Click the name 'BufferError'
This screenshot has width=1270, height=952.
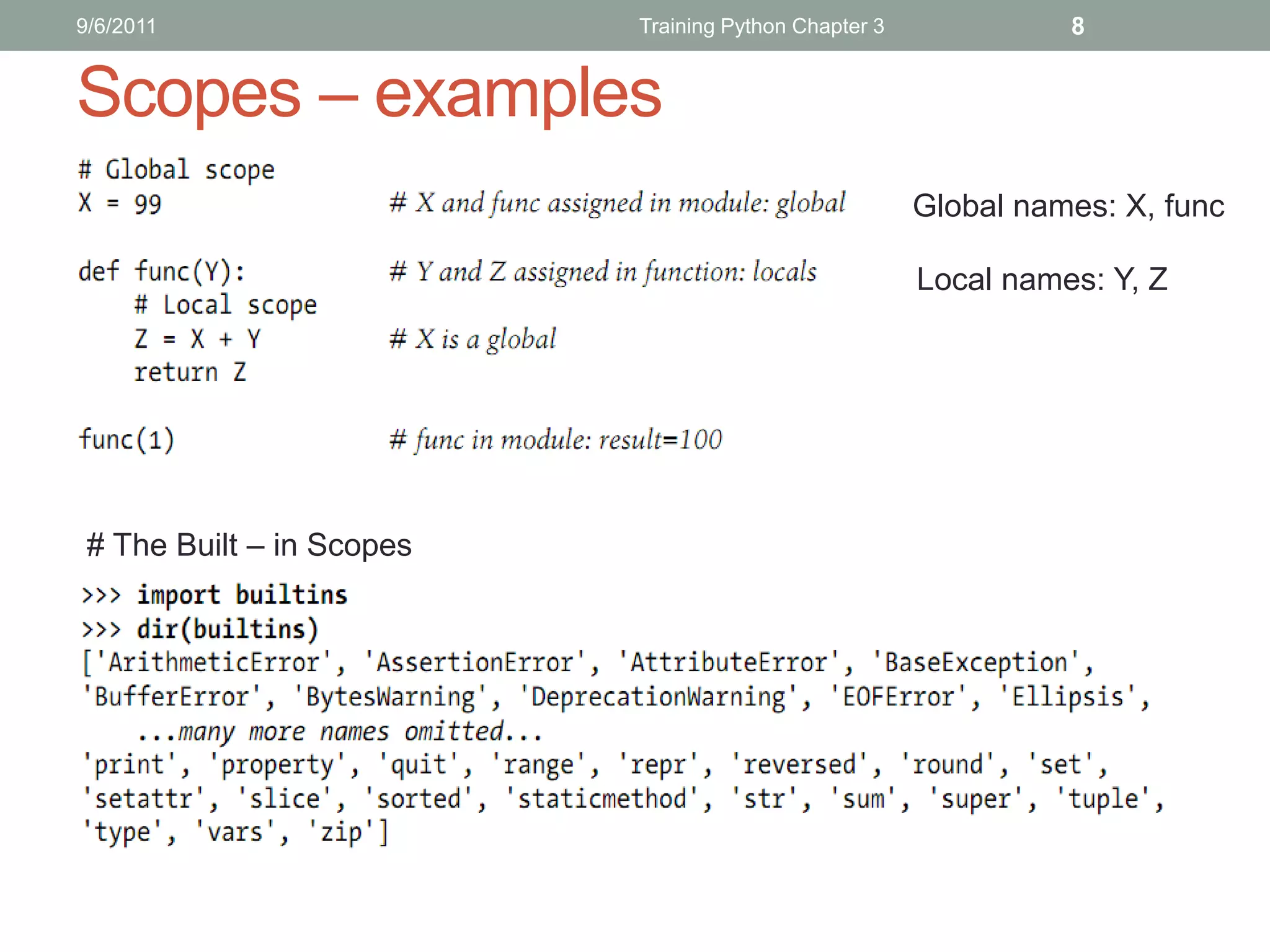pyautogui.click(x=171, y=697)
